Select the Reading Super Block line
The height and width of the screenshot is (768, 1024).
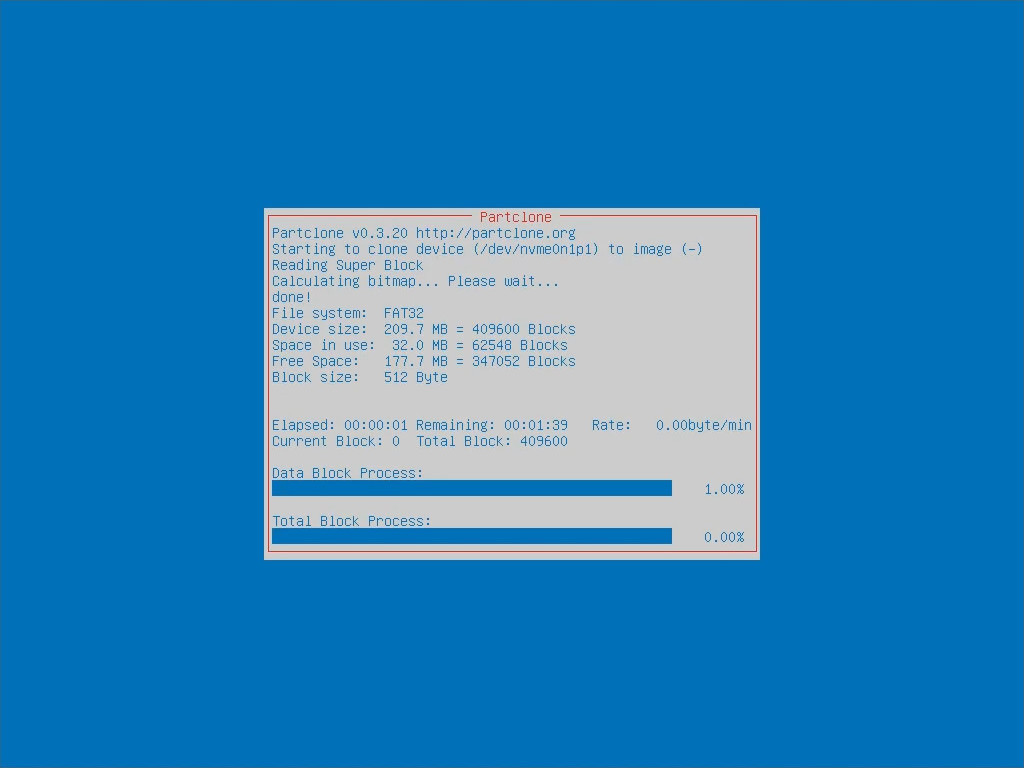click(347, 265)
